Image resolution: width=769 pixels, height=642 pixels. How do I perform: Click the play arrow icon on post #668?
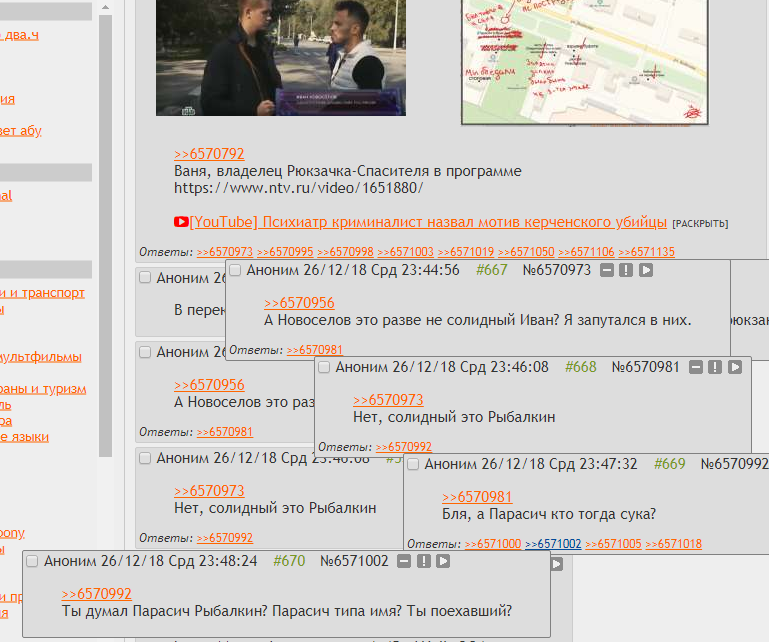[735, 367]
